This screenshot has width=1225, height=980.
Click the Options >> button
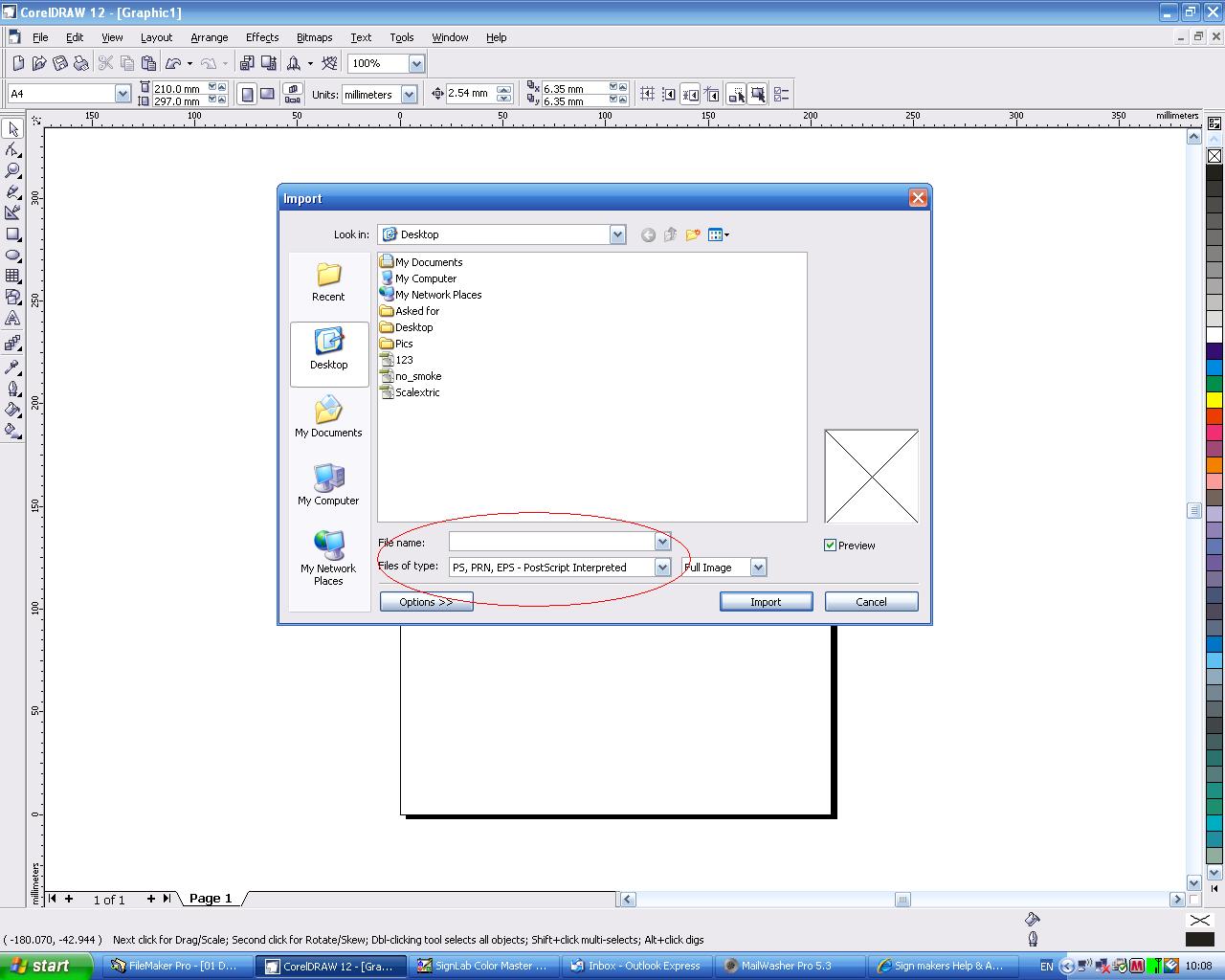[426, 602]
